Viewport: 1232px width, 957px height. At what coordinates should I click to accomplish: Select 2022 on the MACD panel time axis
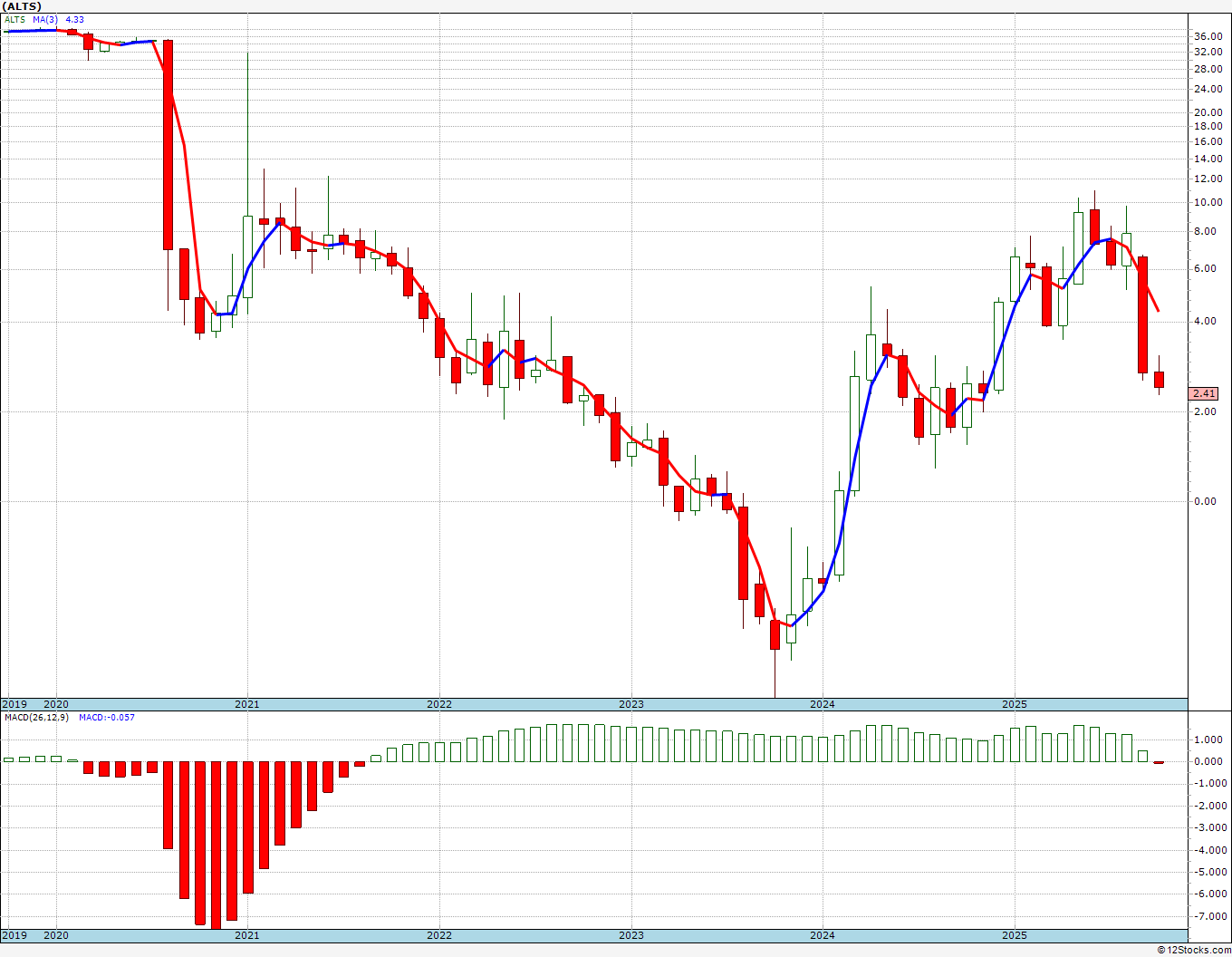439,935
